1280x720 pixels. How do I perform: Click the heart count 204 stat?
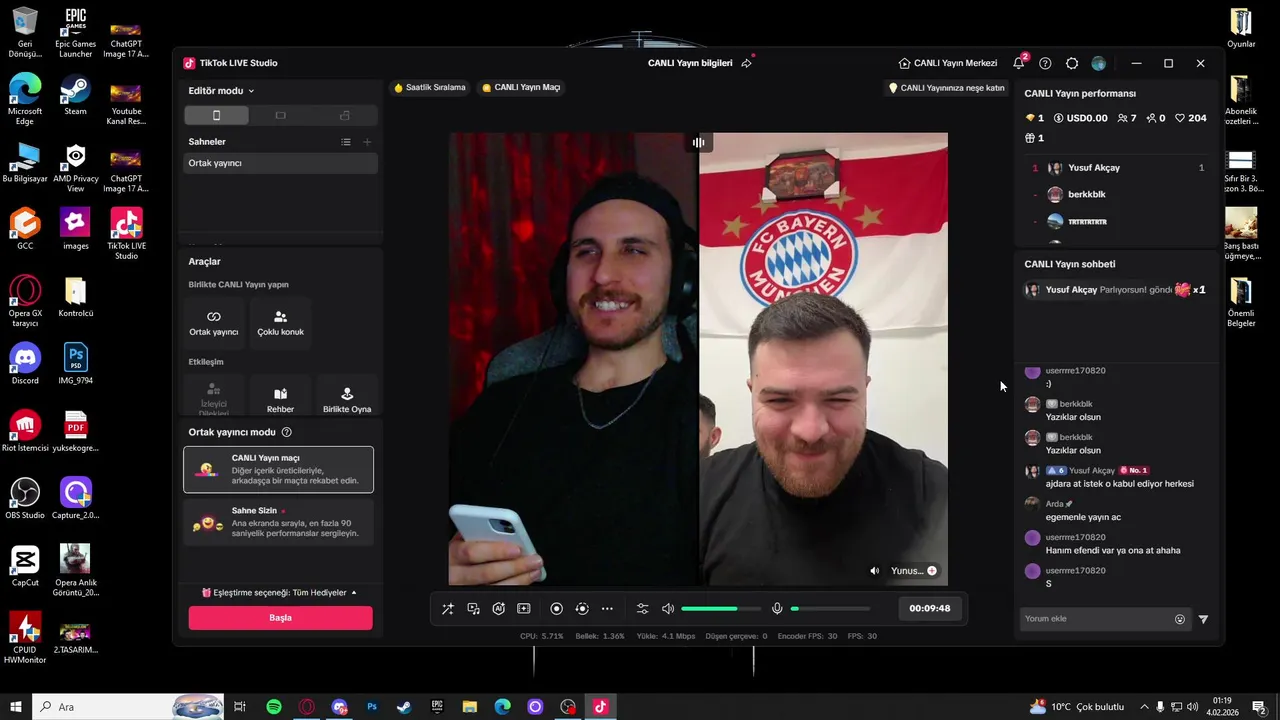tap(1190, 118)
